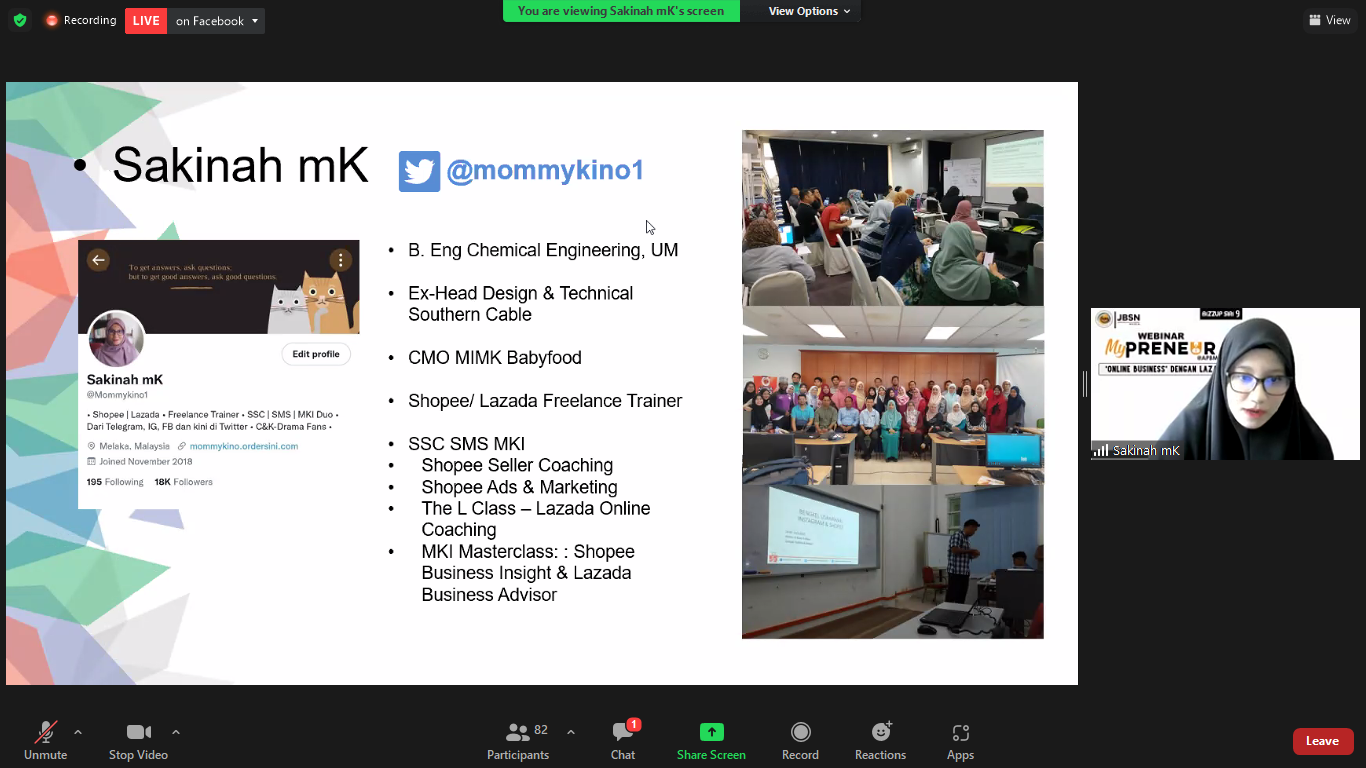1366x768 pixels.
Task: Click the red LIVE badge
Action: (146, 20)
